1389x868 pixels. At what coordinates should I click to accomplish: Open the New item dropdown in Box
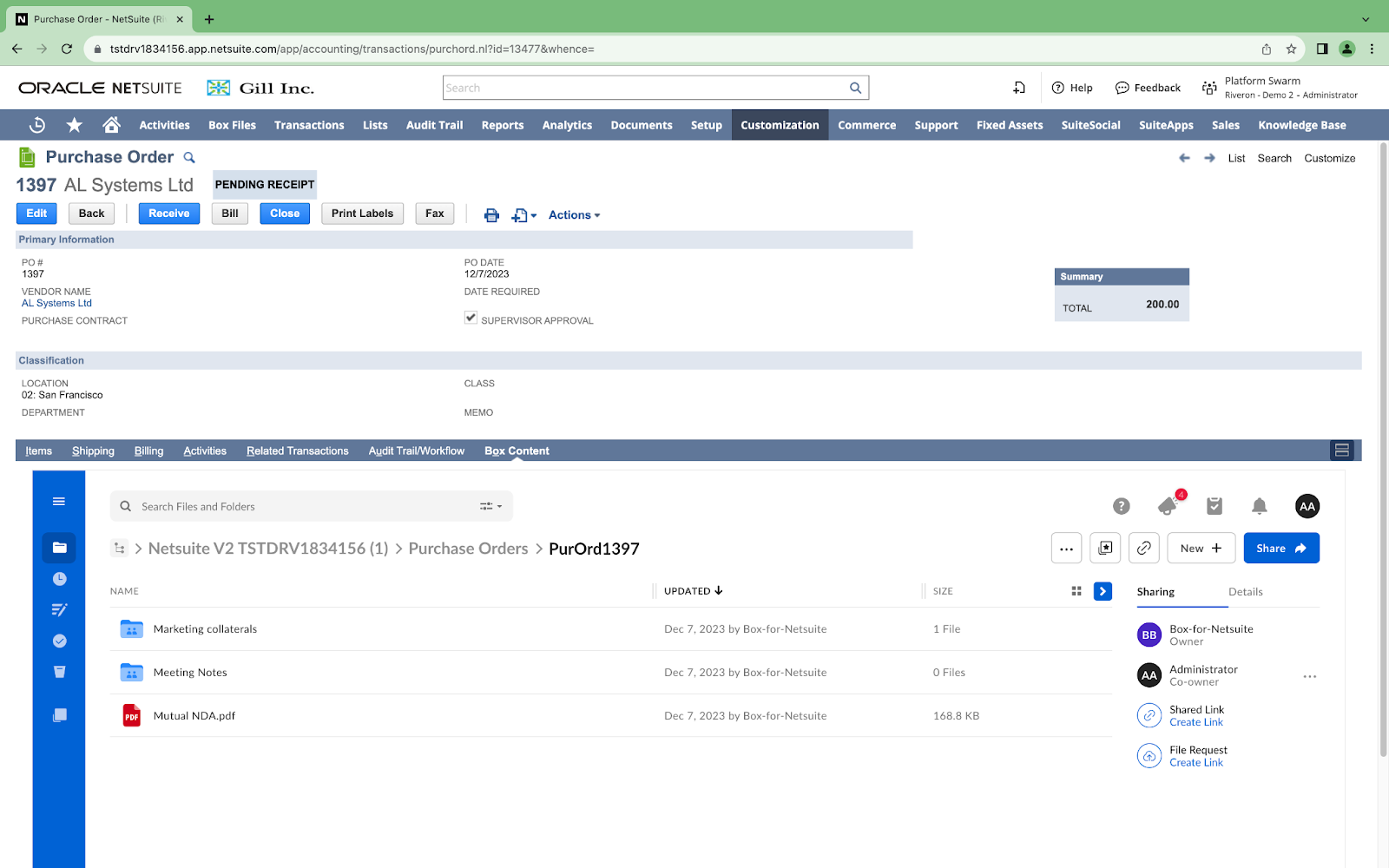[1201, 549]
